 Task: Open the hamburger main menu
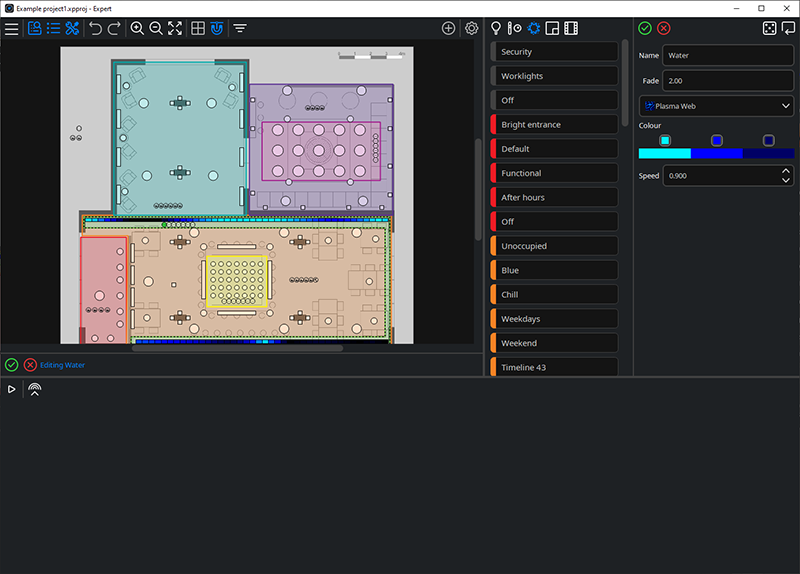point(12,29)
